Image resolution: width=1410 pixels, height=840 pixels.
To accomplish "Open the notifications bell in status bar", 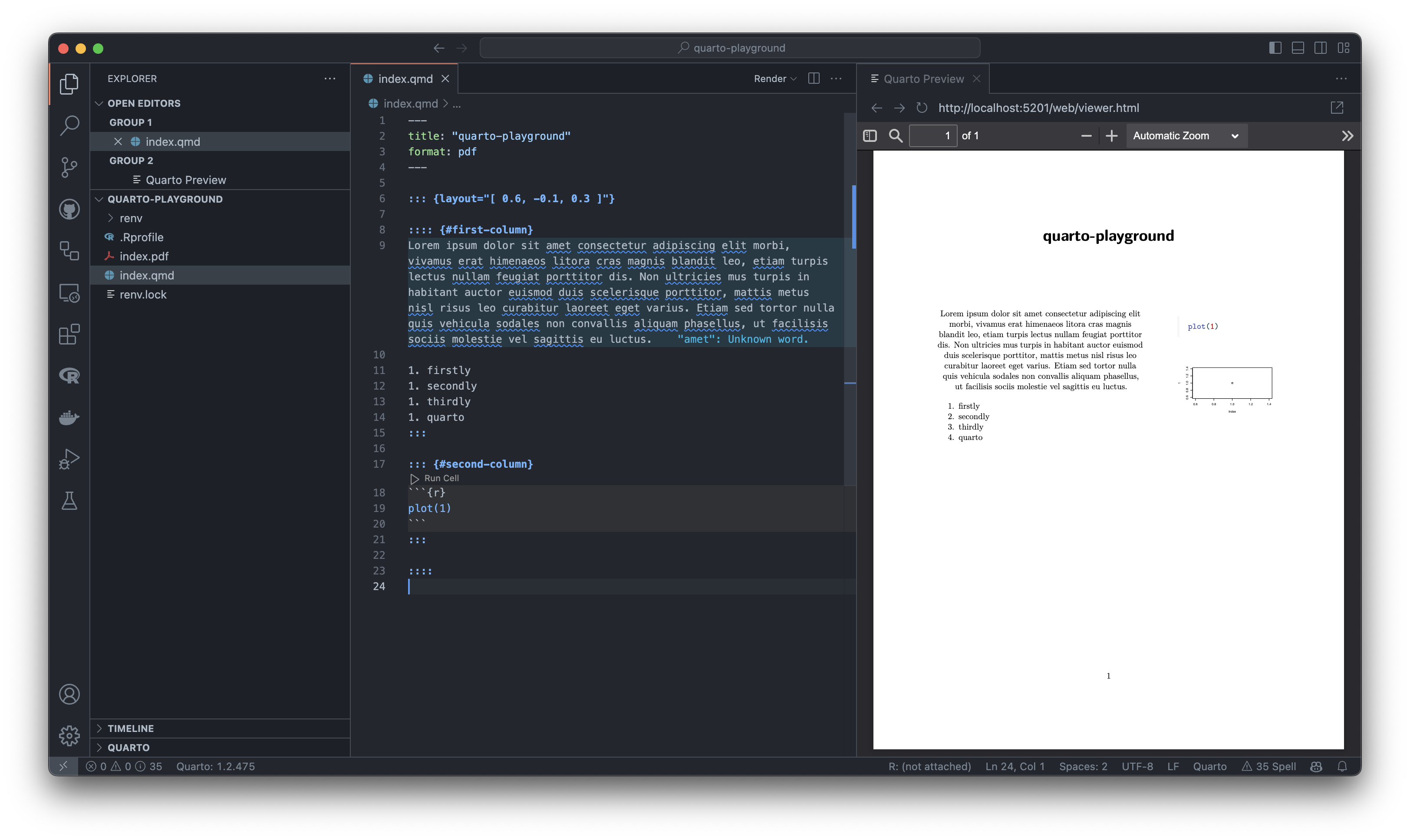I will pos(1342,766).
